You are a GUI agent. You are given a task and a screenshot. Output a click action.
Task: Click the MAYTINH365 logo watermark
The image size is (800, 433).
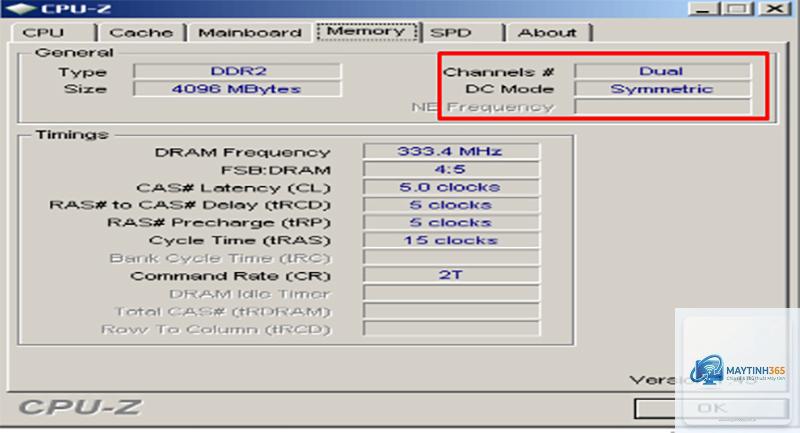click(x=737, y=371)
